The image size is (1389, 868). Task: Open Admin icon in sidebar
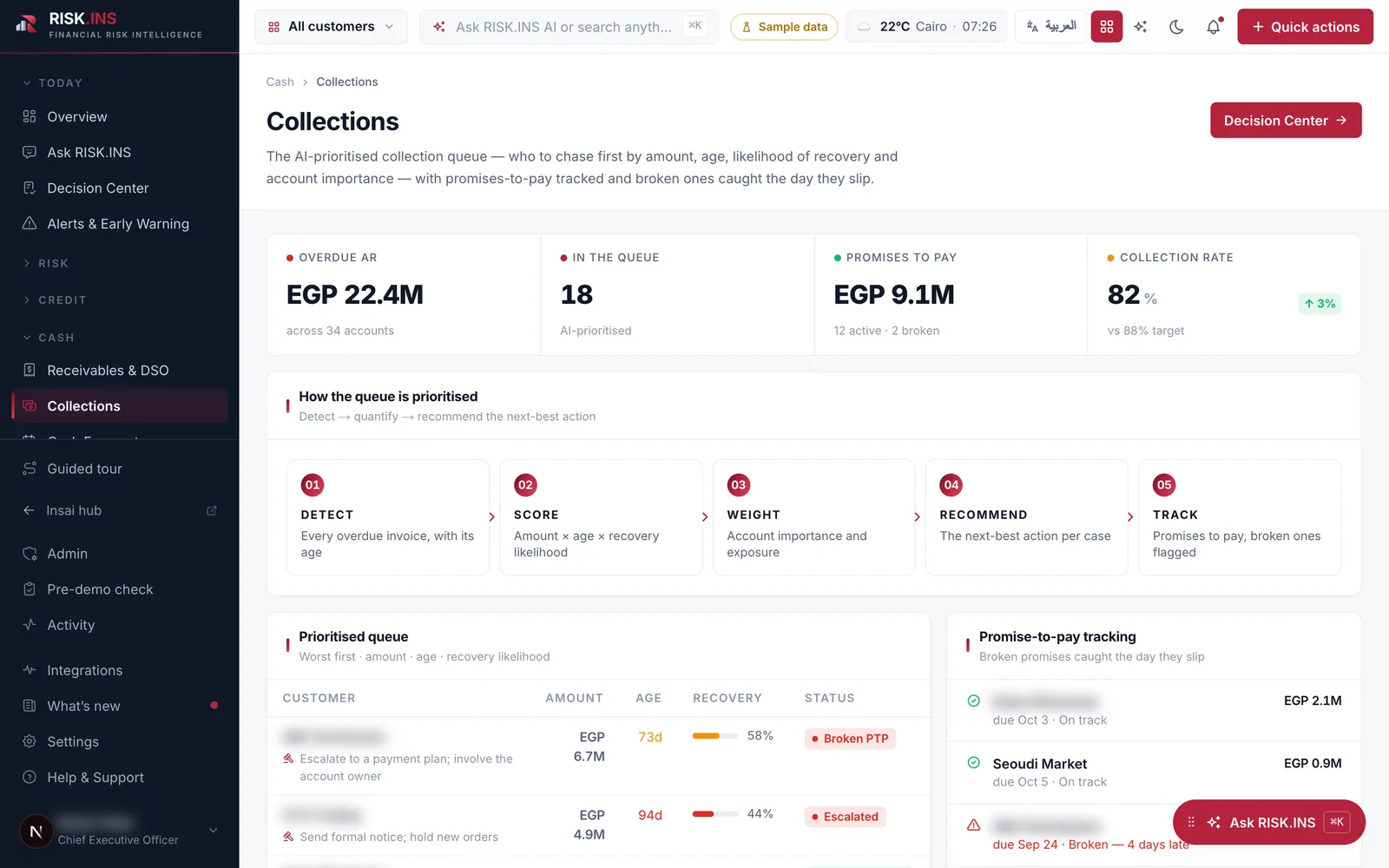coord(30,553)
